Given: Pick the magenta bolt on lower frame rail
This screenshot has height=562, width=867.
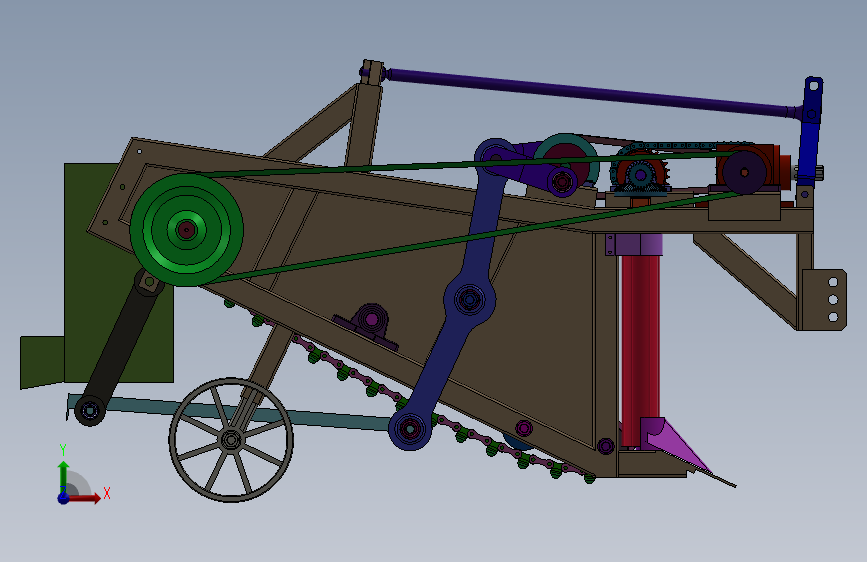Looking at the screenshot, I should 524,428.
